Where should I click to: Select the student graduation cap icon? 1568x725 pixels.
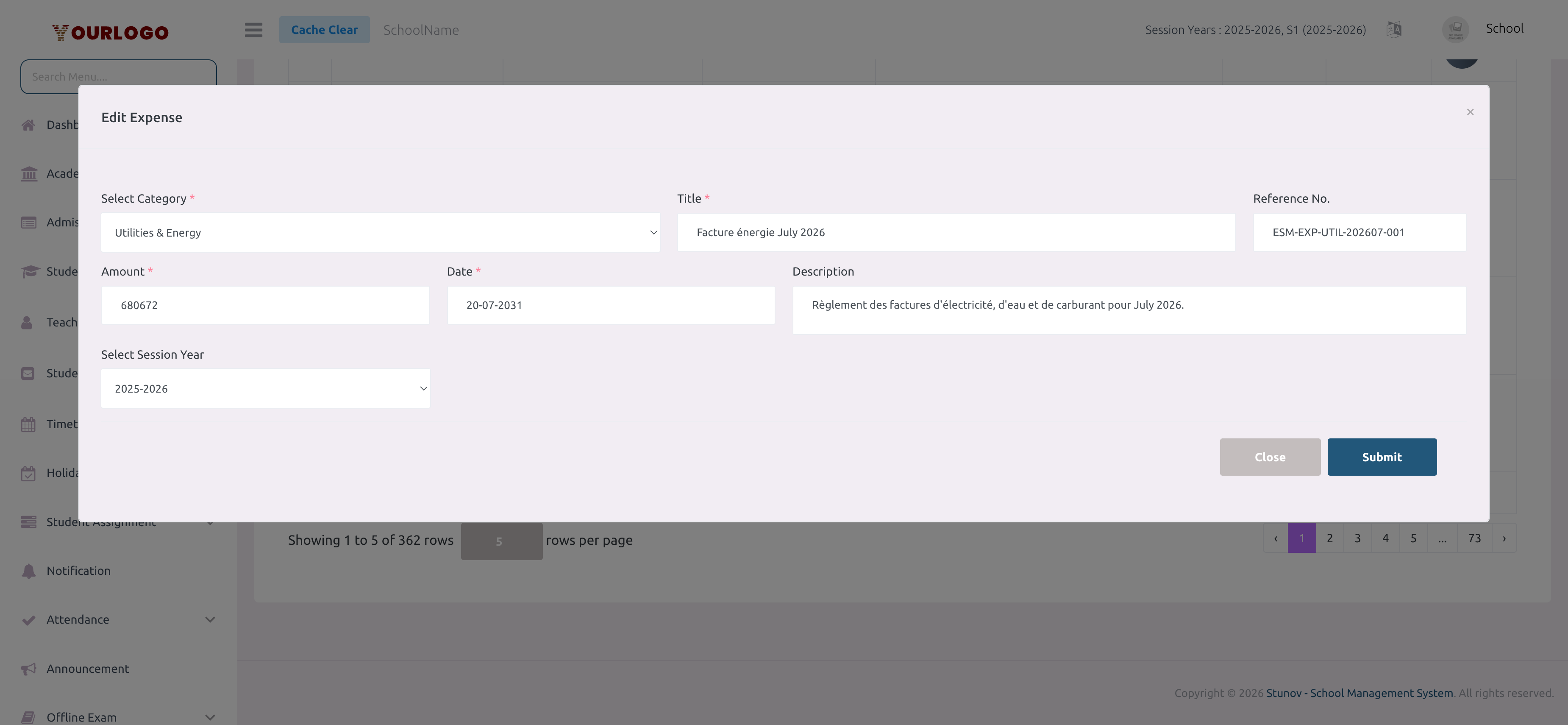pyautogui.click(x=29, y=271)
